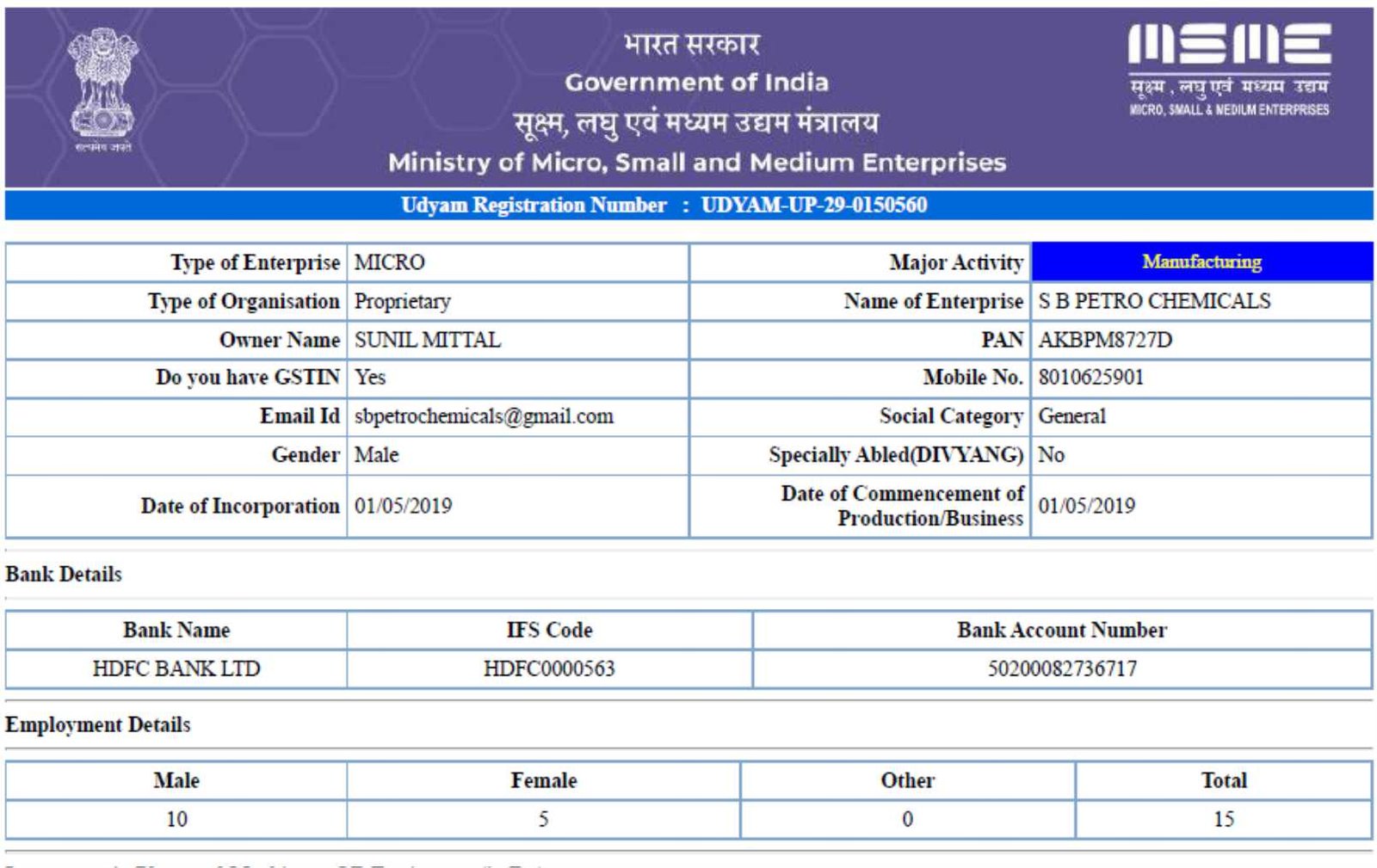Screen dimensions: 1377x868
Task: Select bank account number 50200082736717
Action: [1062, 668]
